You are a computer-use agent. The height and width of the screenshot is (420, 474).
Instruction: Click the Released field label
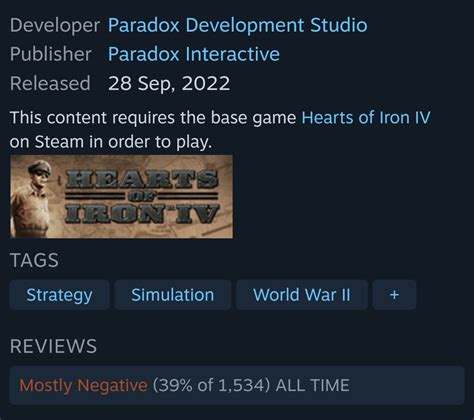pos(50,83)
